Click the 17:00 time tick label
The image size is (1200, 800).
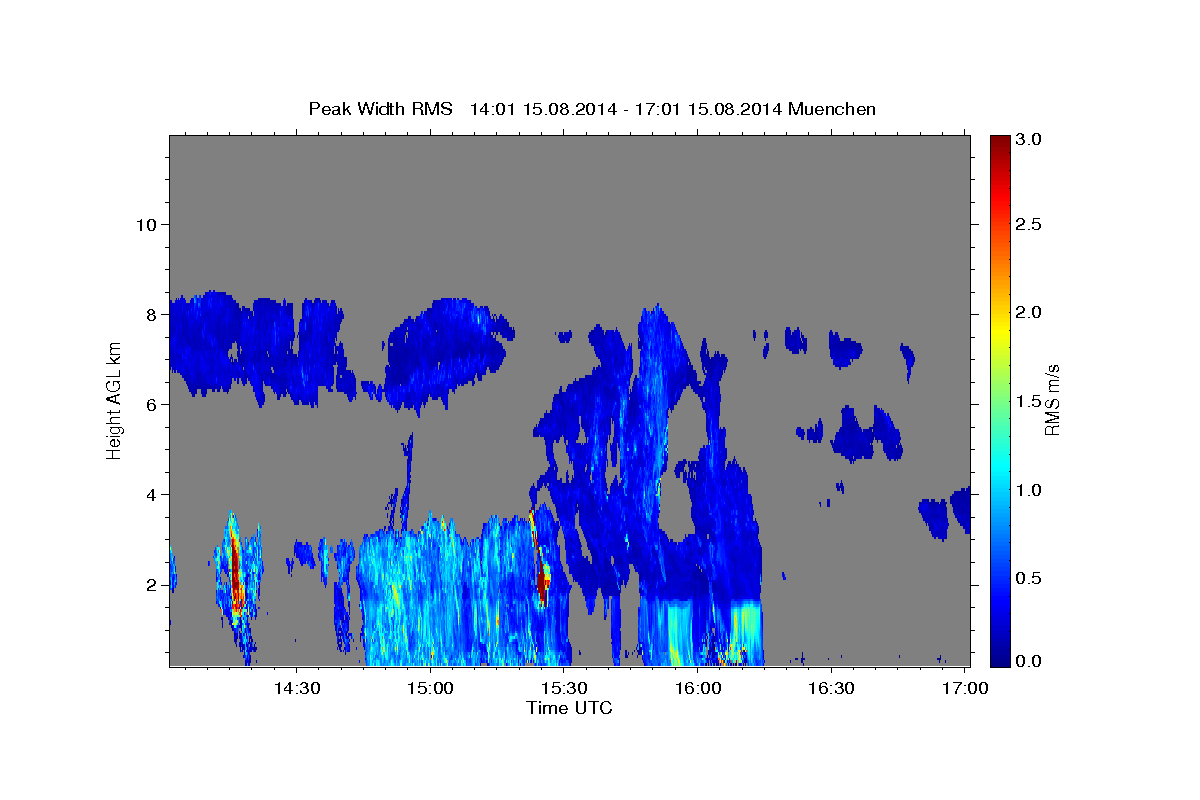(964, 689)
